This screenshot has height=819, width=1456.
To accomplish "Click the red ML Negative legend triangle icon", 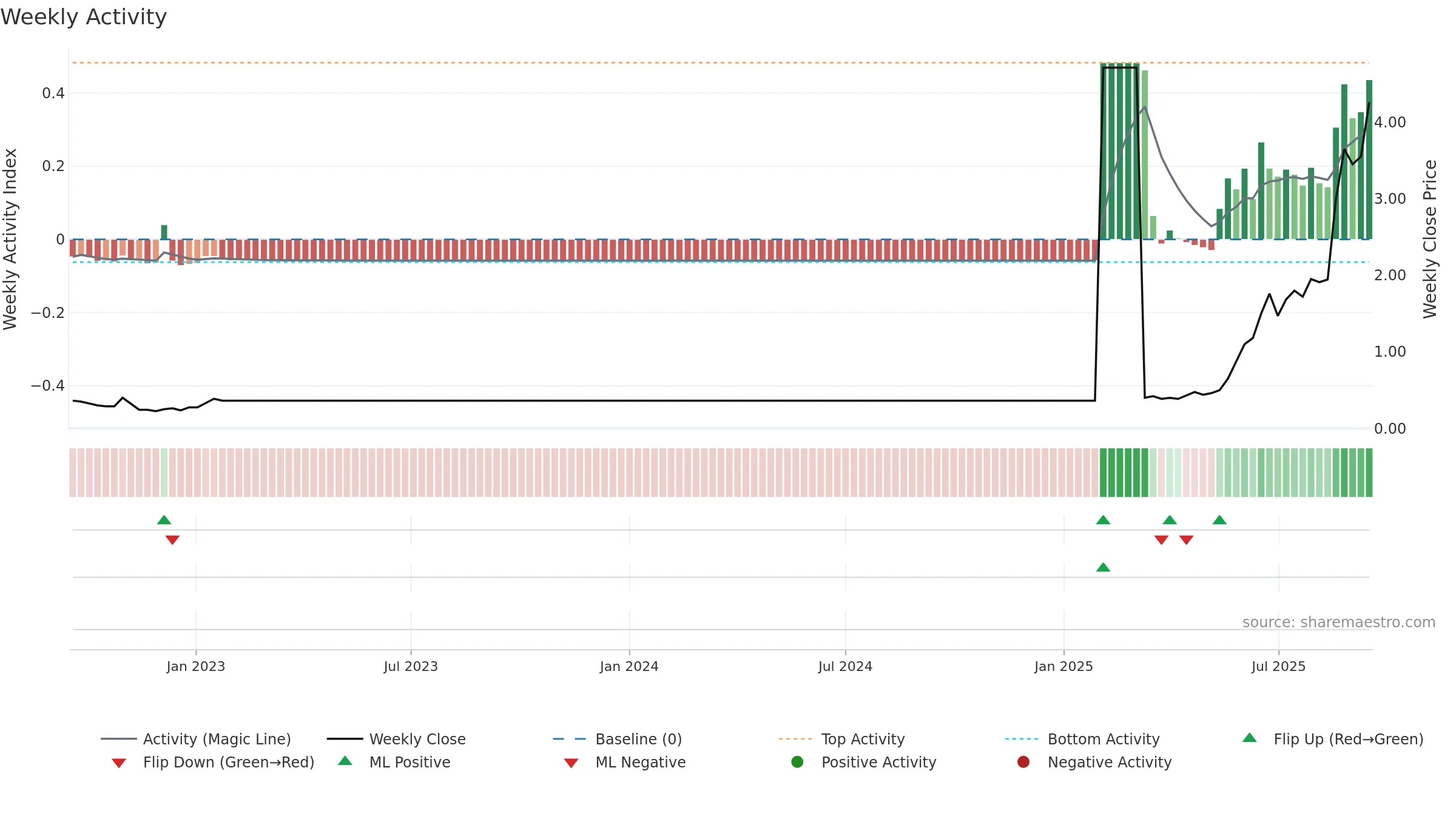I will click(x=571, y=763).
